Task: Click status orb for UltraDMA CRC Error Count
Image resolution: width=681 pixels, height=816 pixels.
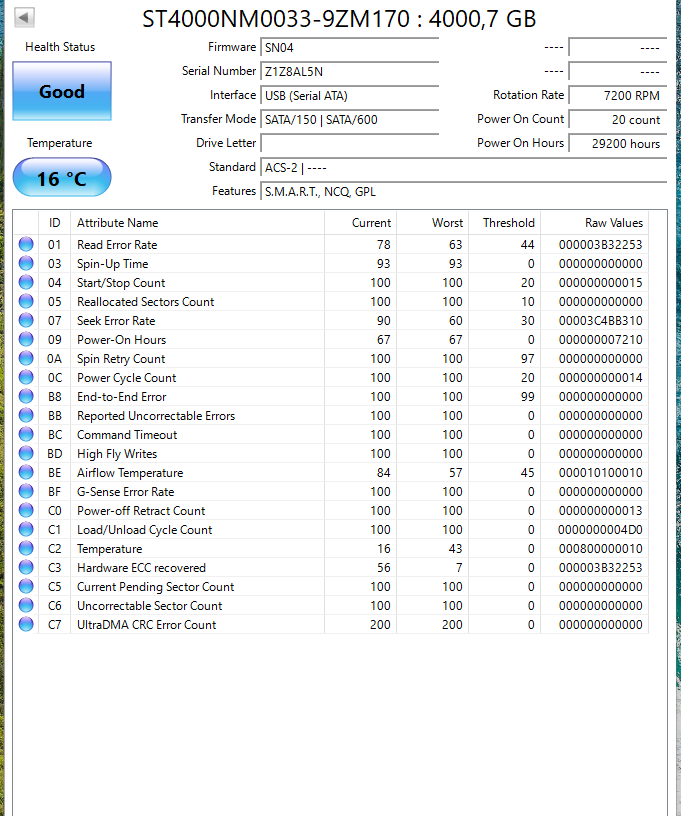Action: (26, 624)
